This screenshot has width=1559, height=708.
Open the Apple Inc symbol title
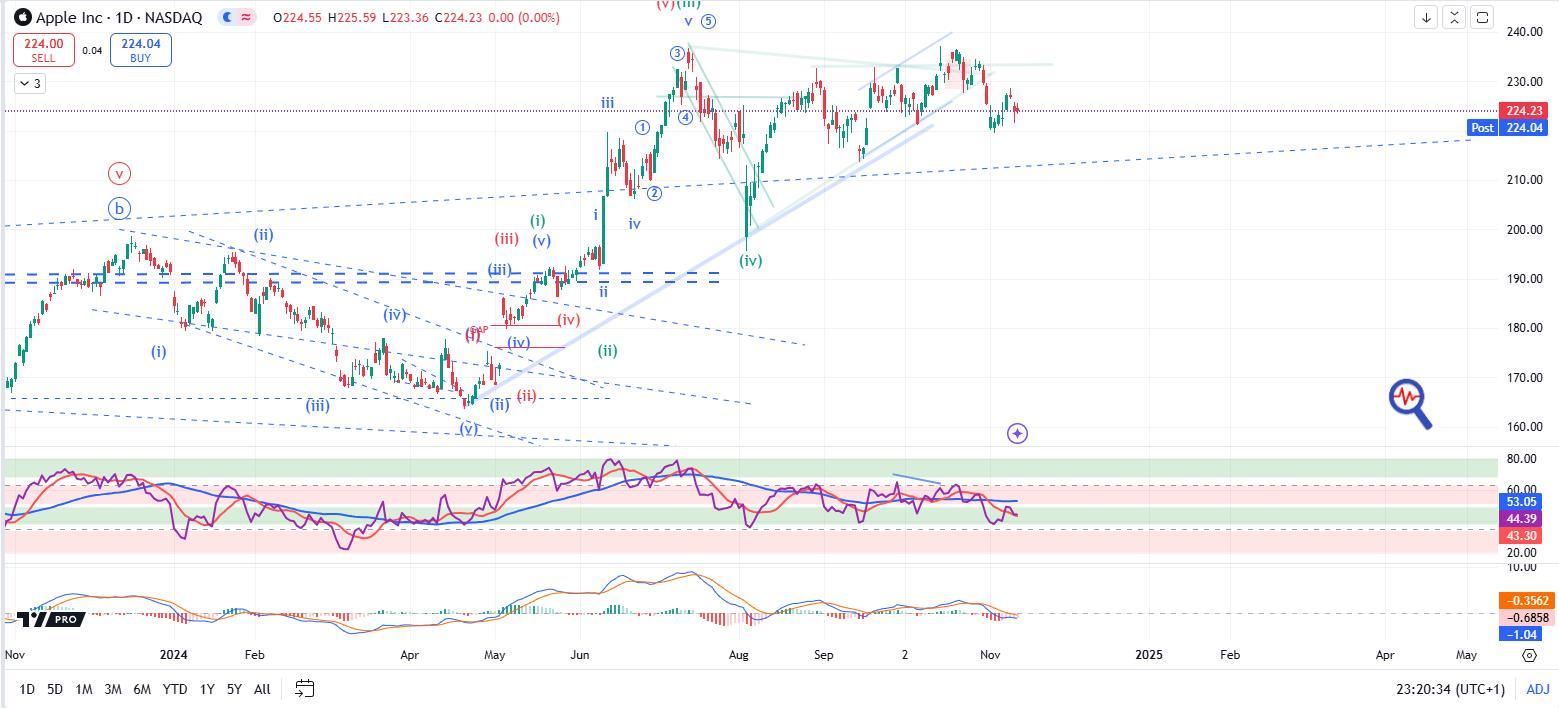[119, 18]
